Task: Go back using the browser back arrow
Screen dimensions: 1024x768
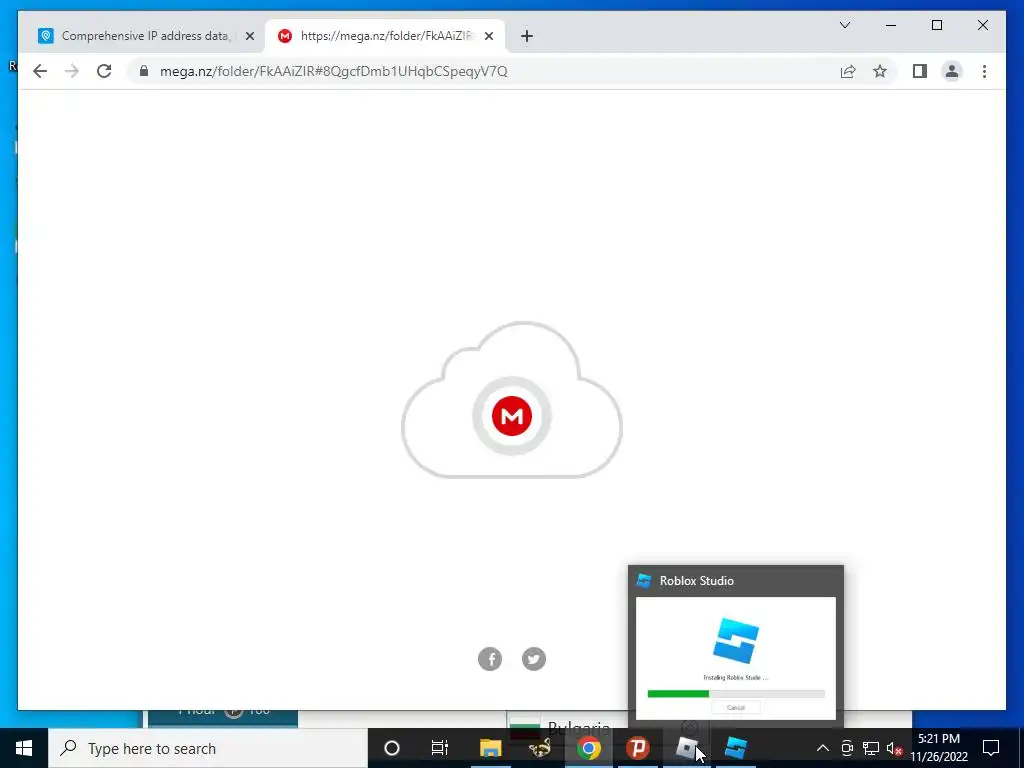Action: coord(40,71)
